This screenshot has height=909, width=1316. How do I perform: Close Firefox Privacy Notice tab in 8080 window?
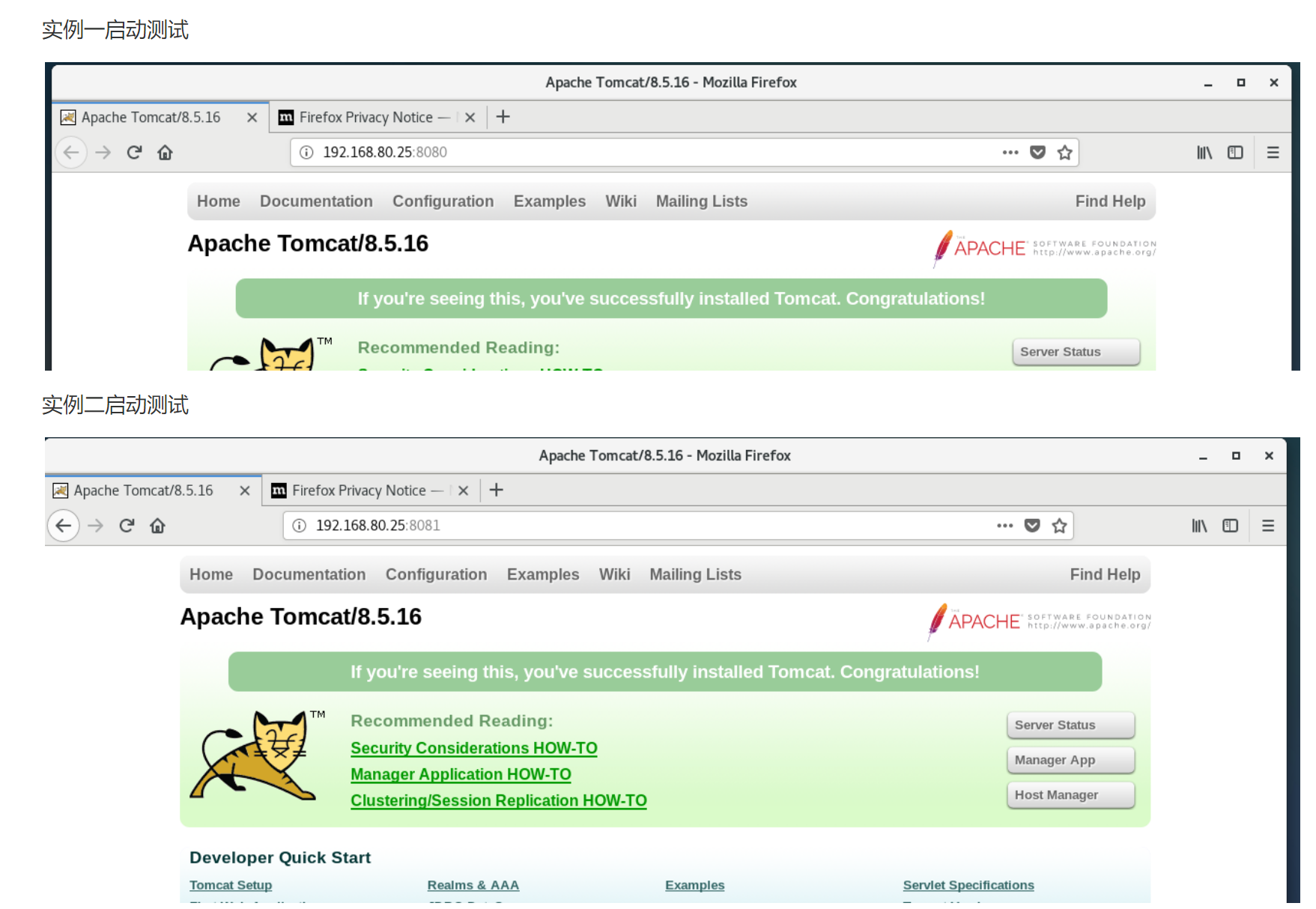pyautogui.click(x=470, y=118)
